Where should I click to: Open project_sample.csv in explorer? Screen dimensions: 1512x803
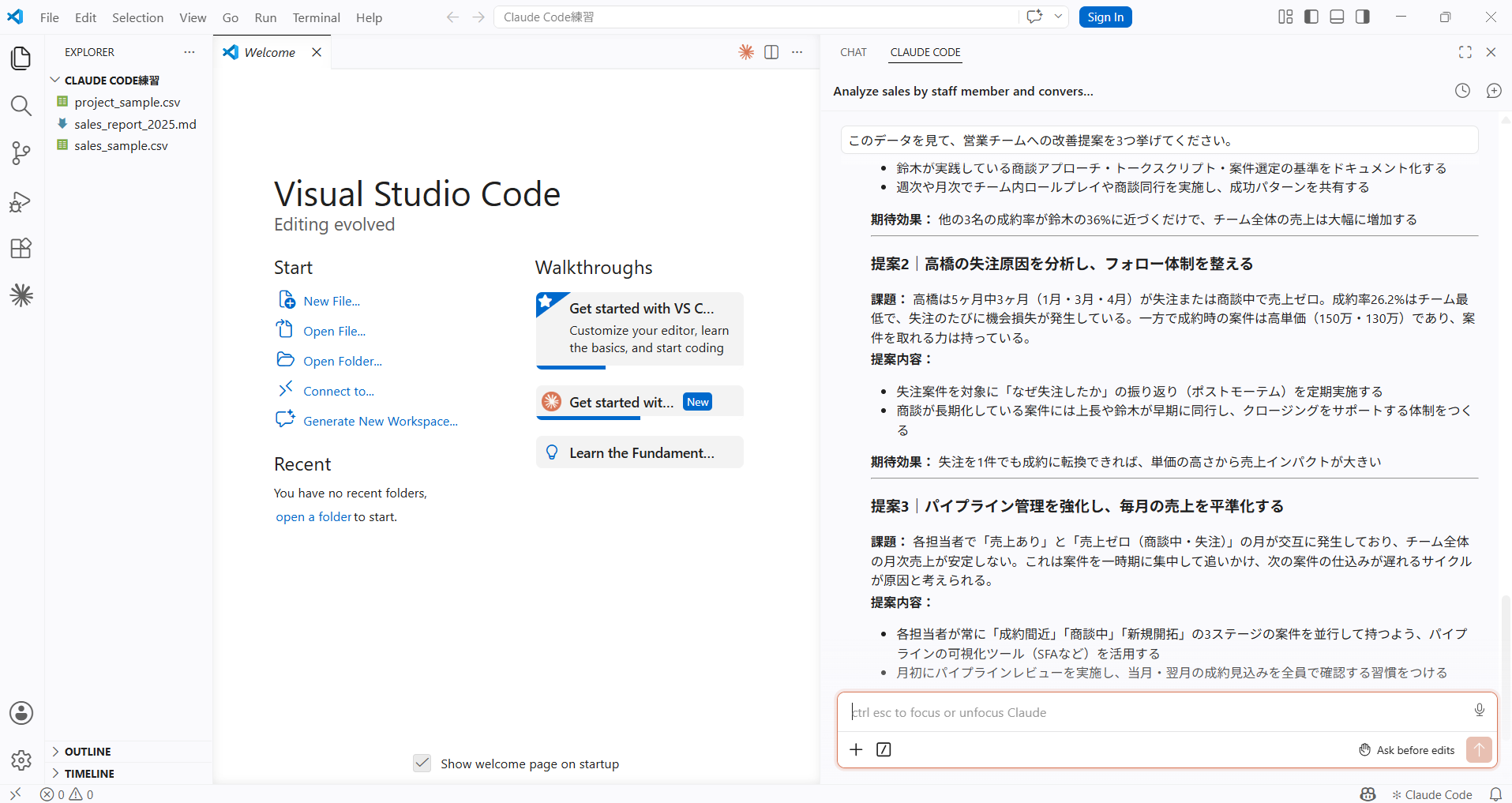pyautogui.click(x=127, y=102)
